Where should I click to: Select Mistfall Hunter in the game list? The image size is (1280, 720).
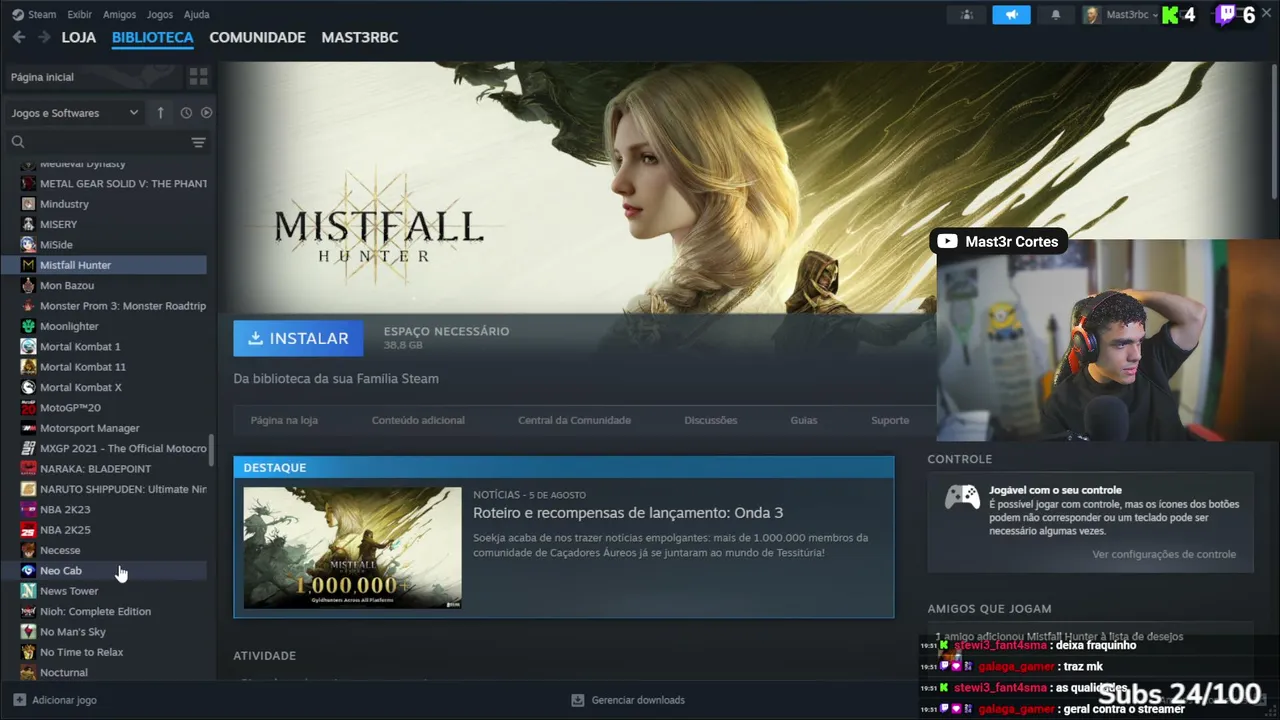(x=104, y=265)
